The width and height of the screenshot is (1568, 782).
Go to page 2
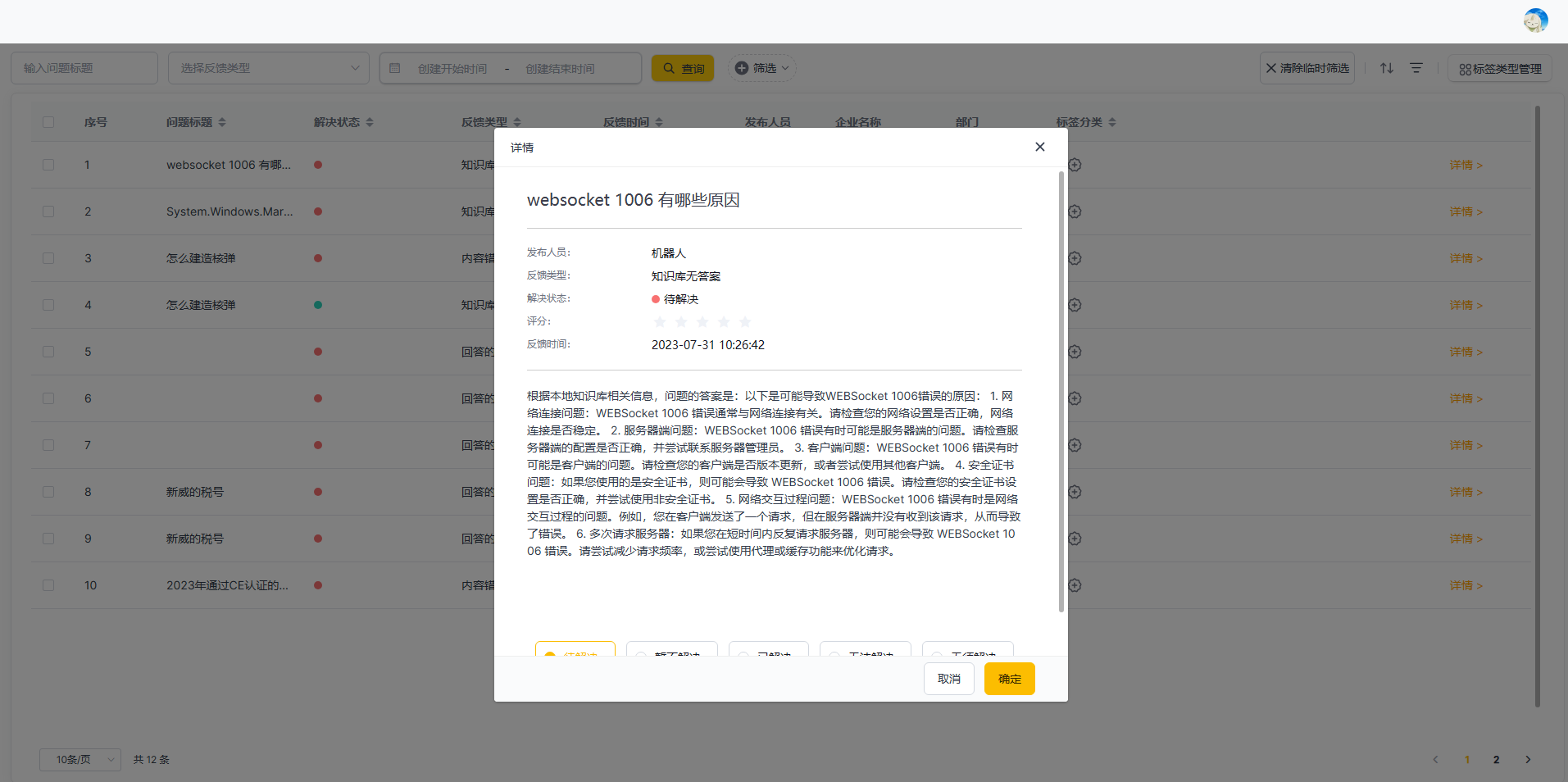[1497, 760]
